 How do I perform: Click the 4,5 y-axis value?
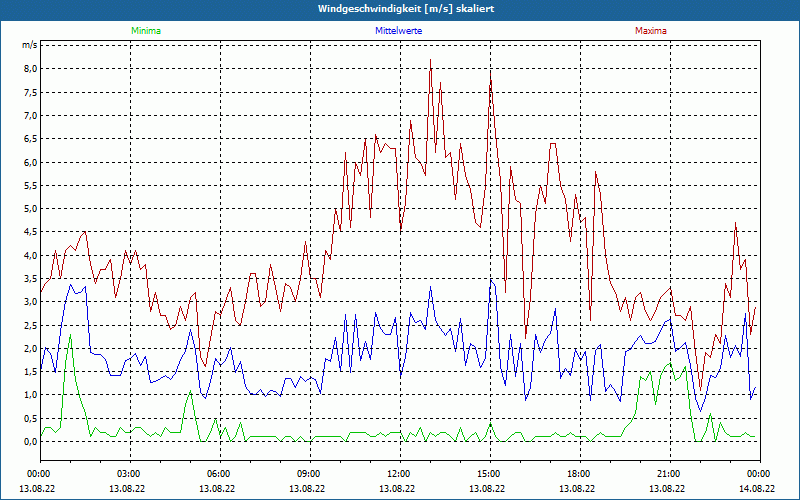(x=31, y=232)
